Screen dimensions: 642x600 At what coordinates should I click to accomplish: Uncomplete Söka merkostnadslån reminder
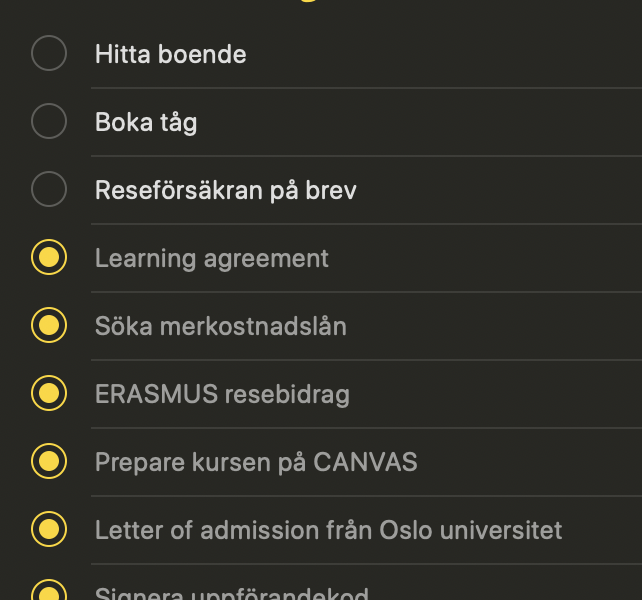[49, 325]
